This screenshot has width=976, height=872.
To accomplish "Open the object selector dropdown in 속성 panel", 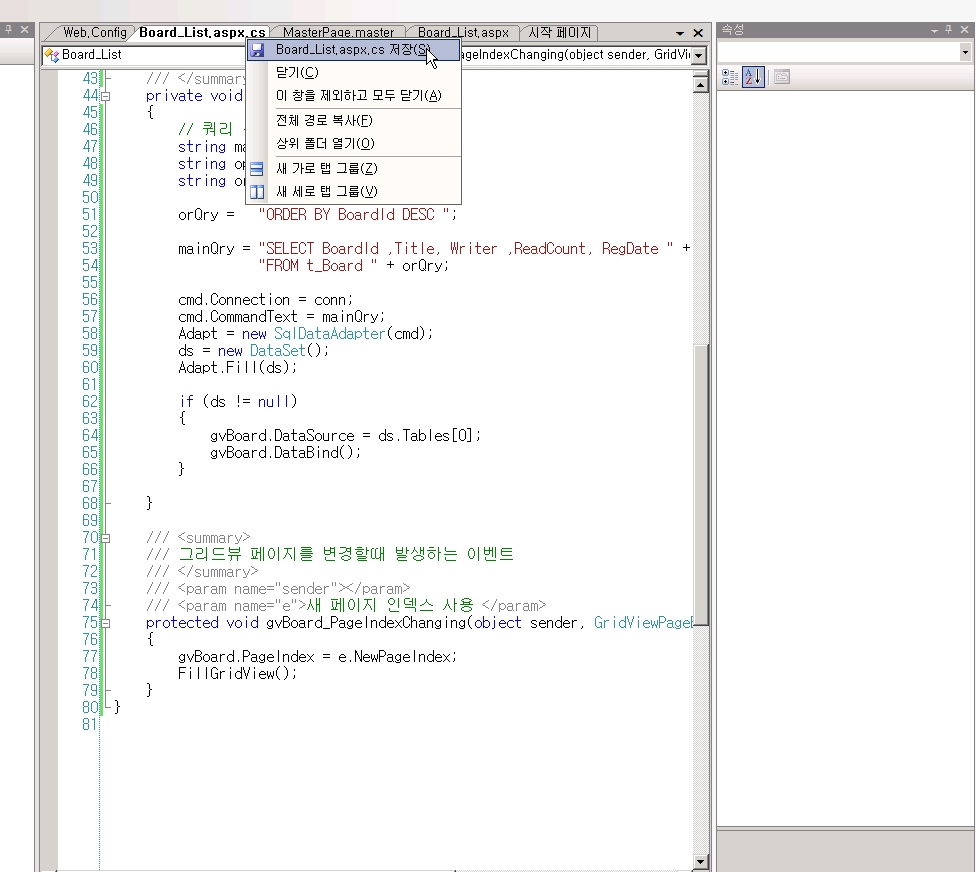I will click(x=965, y=53).
